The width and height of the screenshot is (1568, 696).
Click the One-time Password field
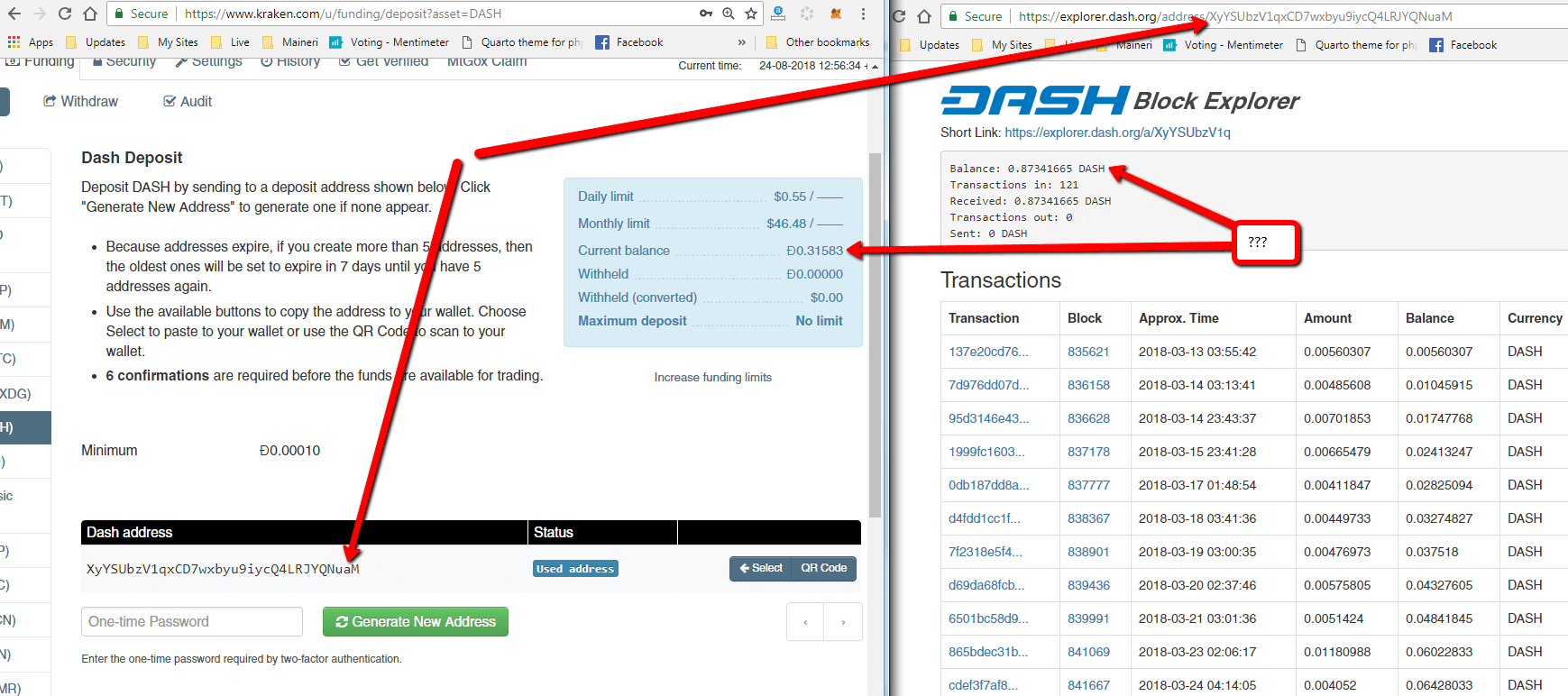[x=192, y=621]
